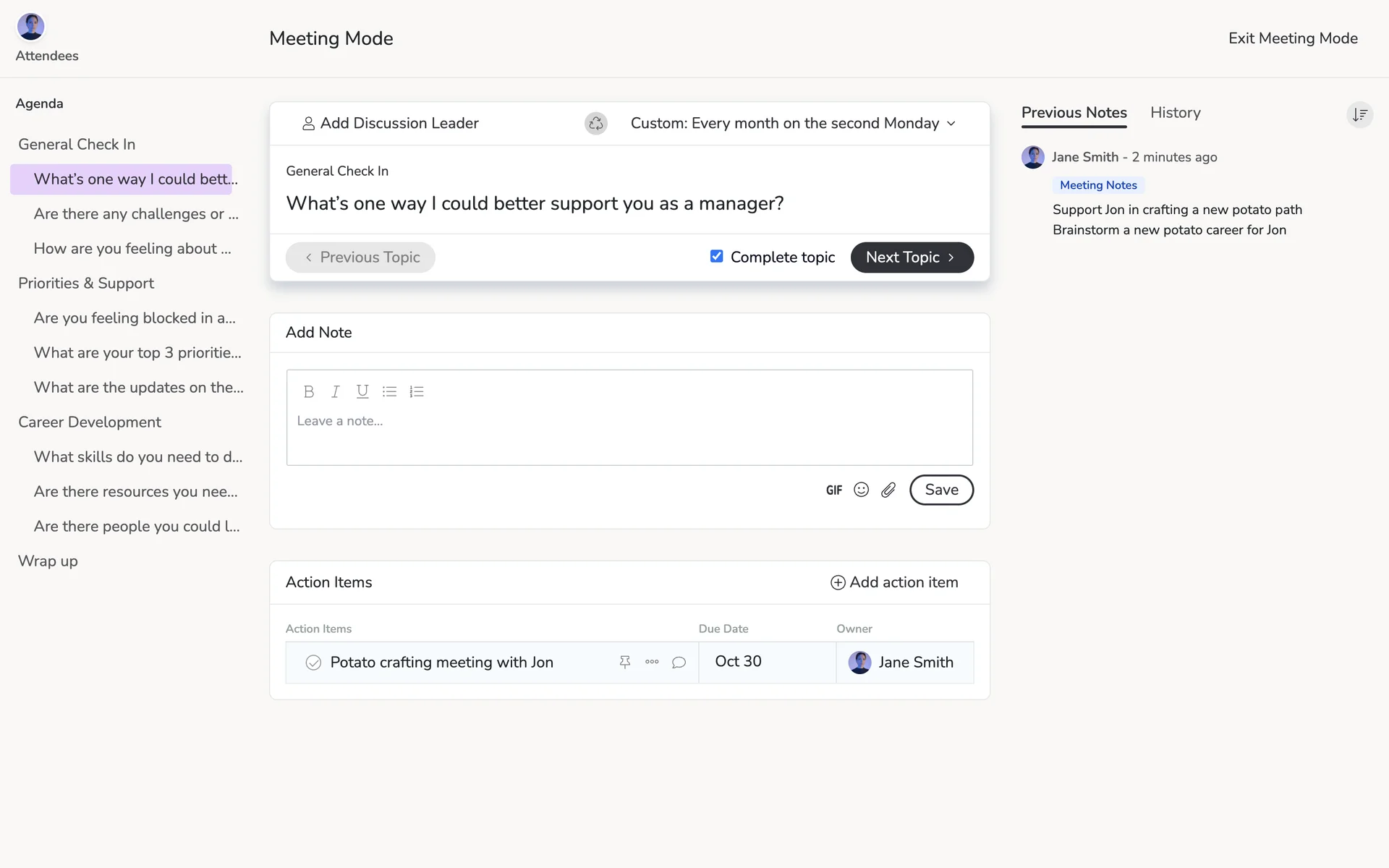The height and width of the screenshot is (868, 1389).
Task: Uncheck the Complete topic checkbox
Action: pyautogui.click(x=716, y=256)
